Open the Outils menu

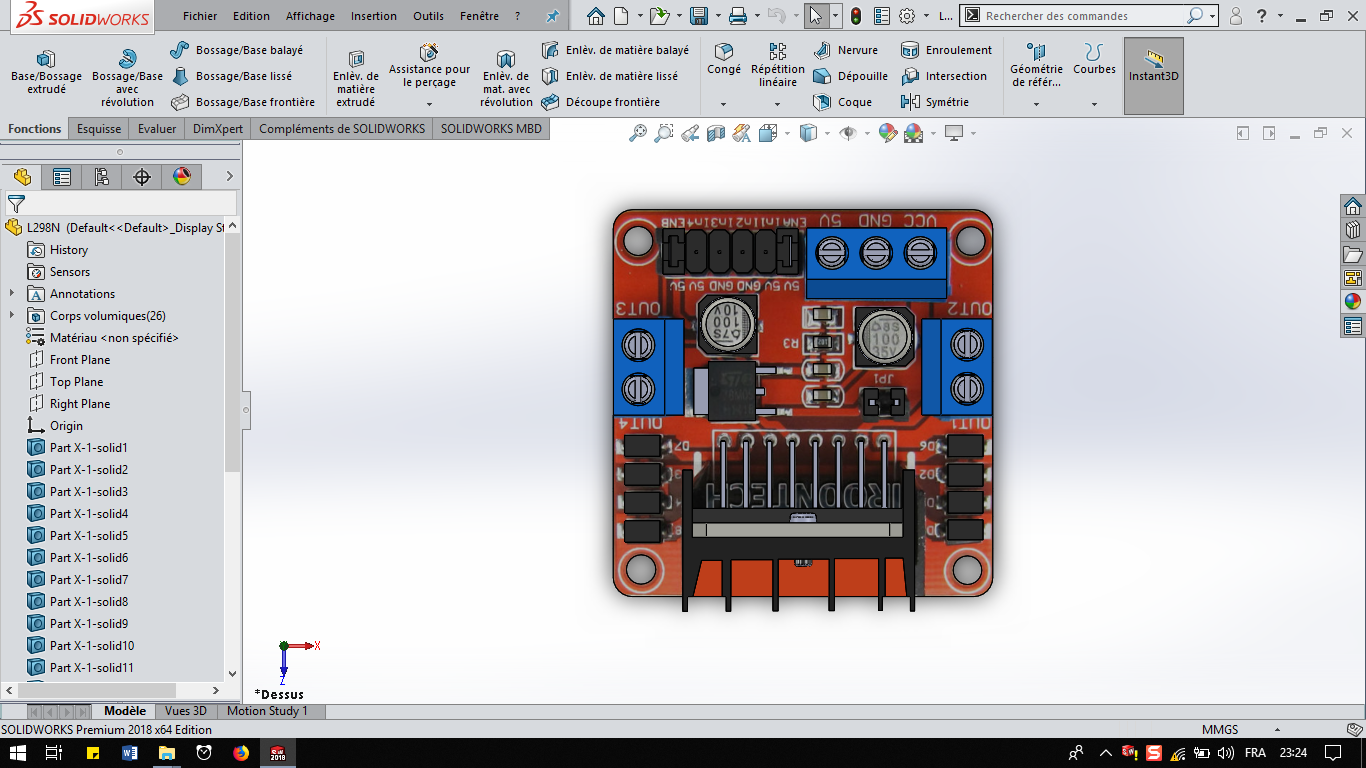(x=428, y=16)
